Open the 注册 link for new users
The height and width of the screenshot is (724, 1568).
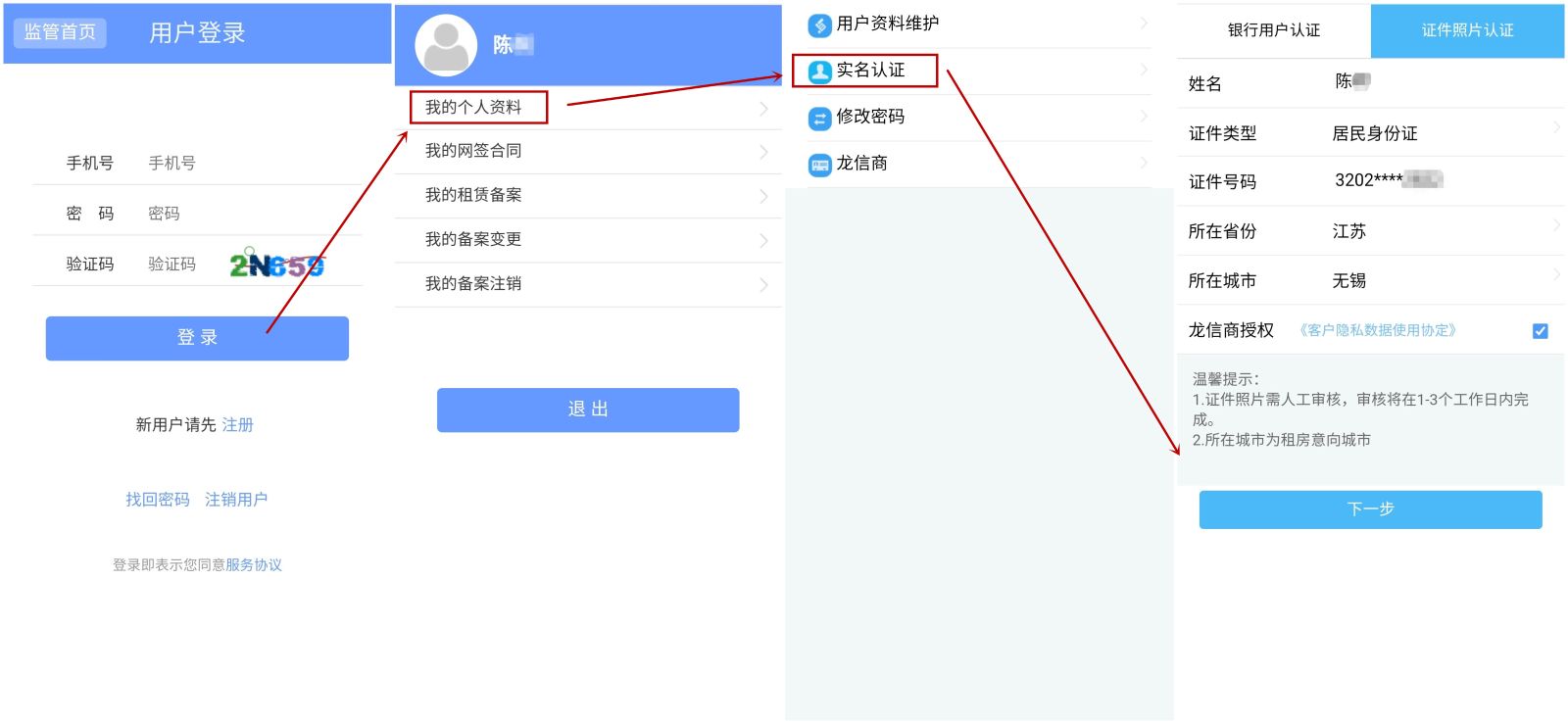coord(238,424)
